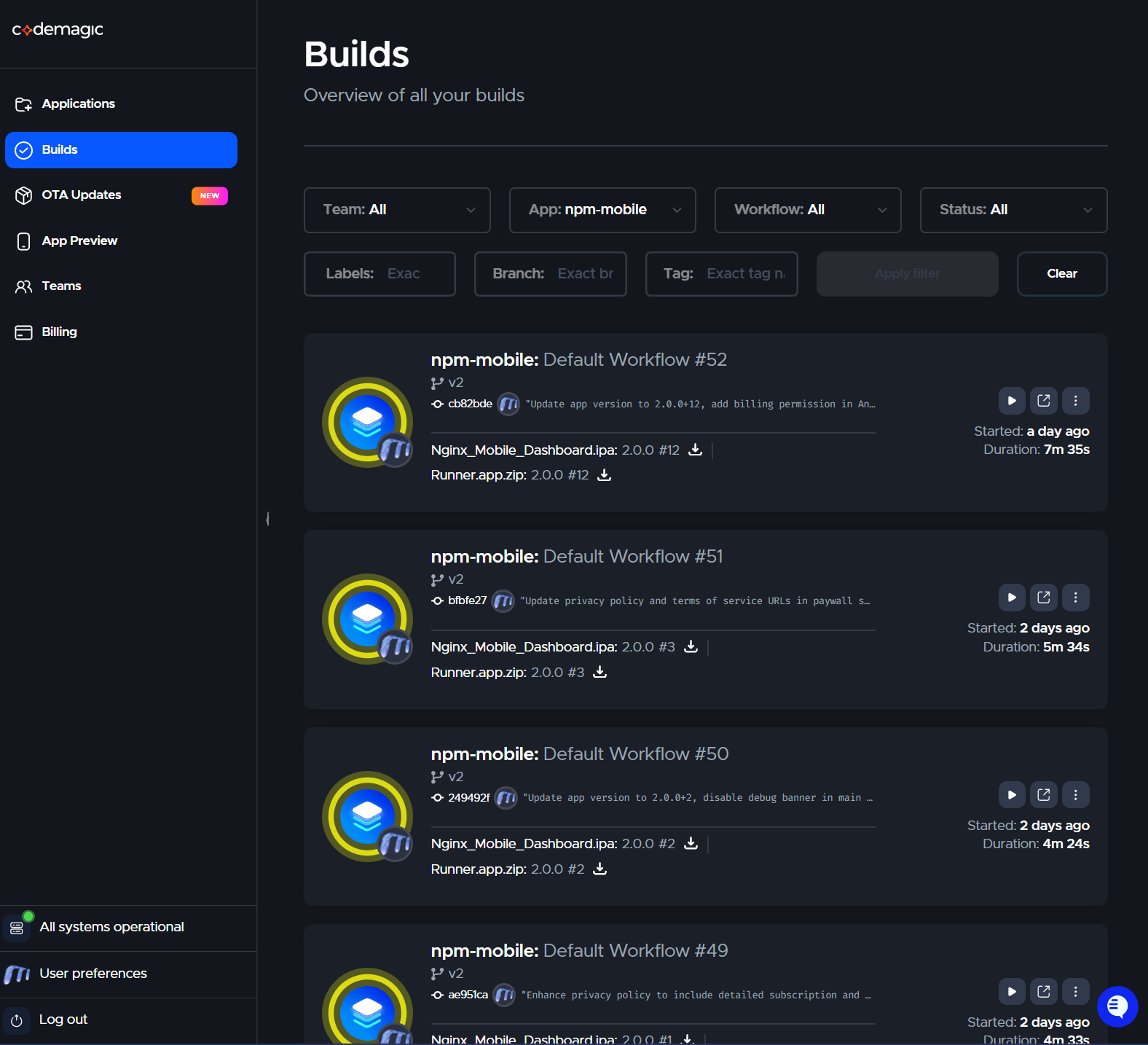The width and height of the screenshot is (1148, 1045).
Task: Focus the Branch filter input
Action: (550, 274)
